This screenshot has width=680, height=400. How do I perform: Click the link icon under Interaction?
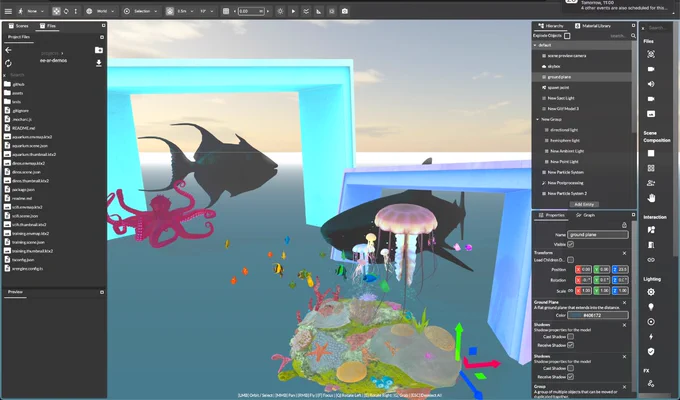tap(651, 260)
